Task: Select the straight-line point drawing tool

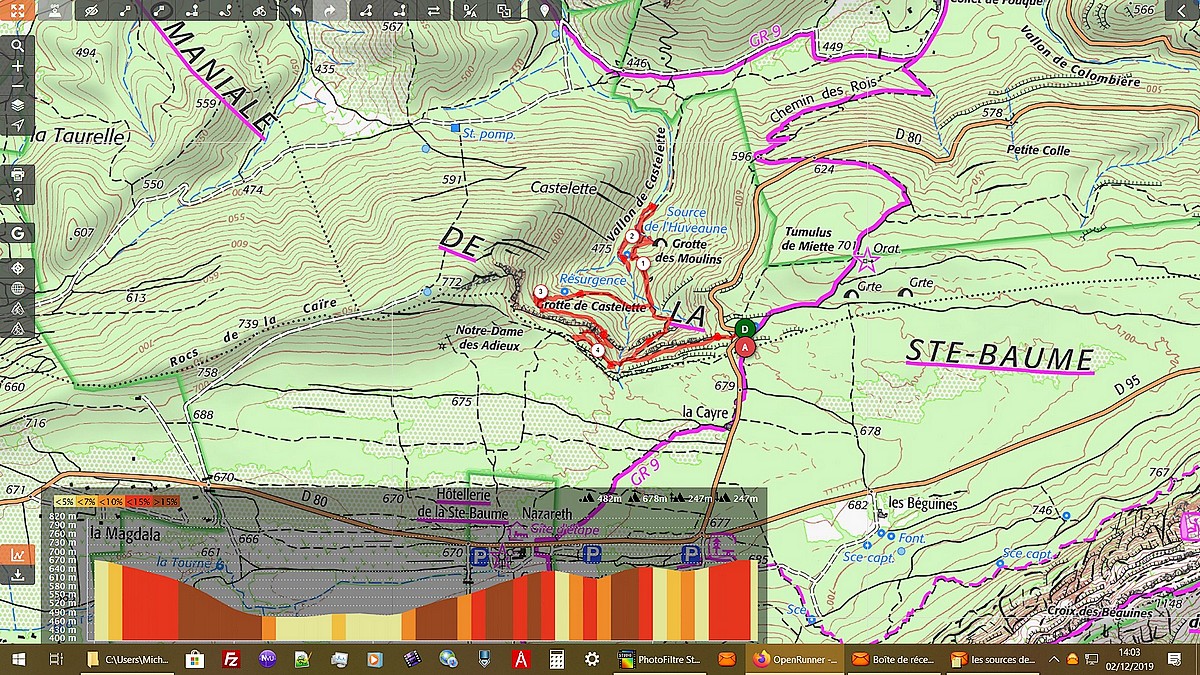Action: tap(125, 10)
